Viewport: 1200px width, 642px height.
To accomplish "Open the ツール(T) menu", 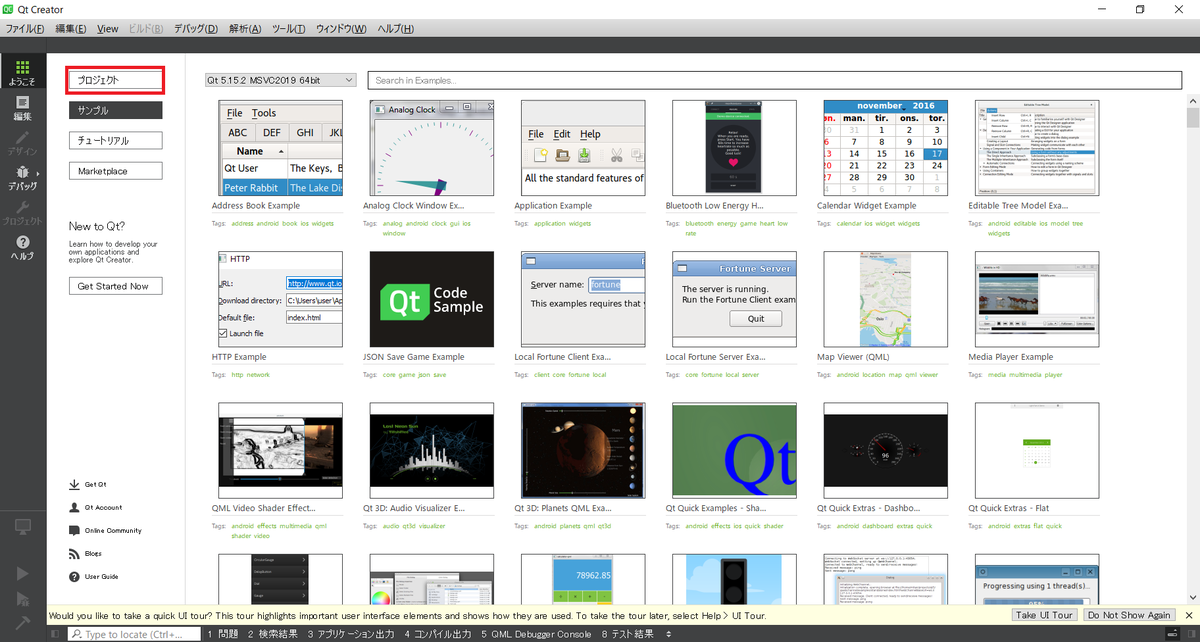I will (288, 28).
